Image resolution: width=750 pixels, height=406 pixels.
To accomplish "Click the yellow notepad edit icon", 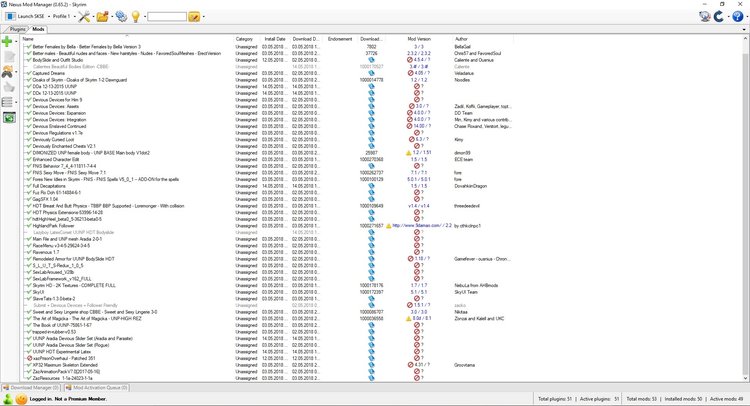I will [194, 16].
